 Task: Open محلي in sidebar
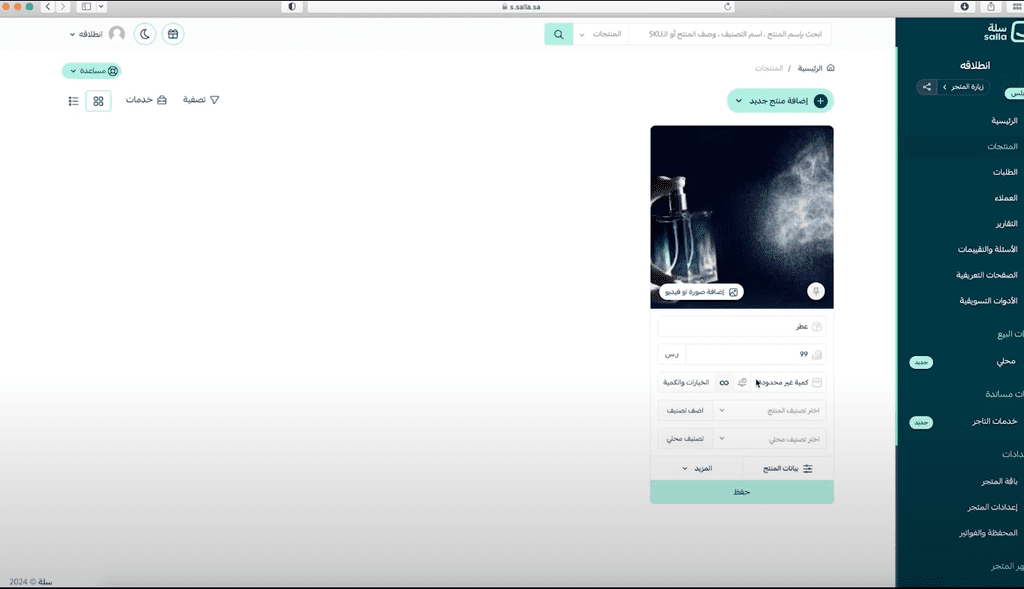click(1006, 361)
